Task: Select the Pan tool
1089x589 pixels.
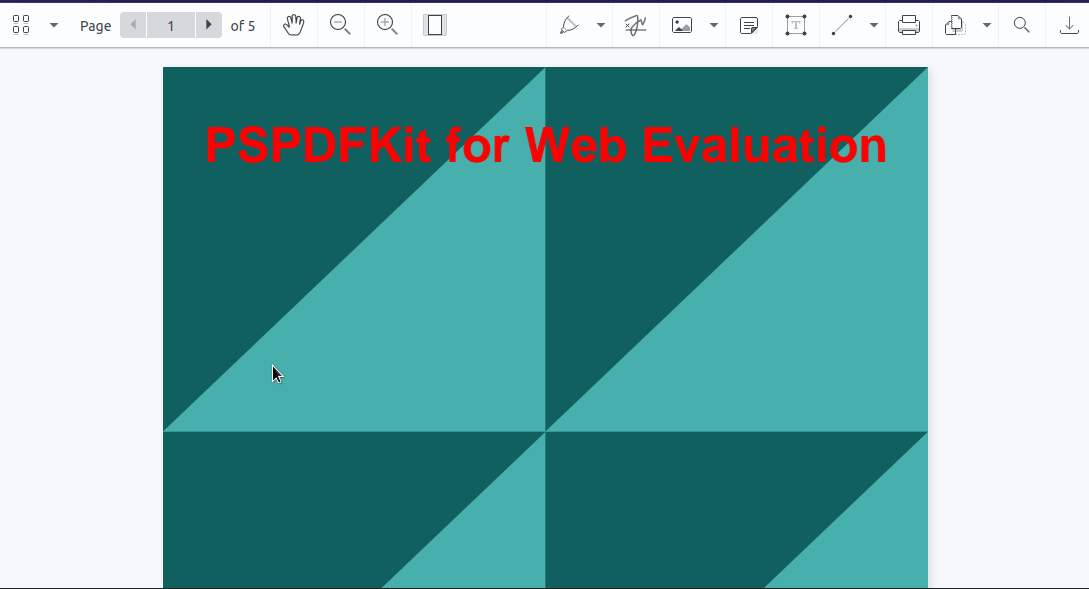Action: point(293,25)
